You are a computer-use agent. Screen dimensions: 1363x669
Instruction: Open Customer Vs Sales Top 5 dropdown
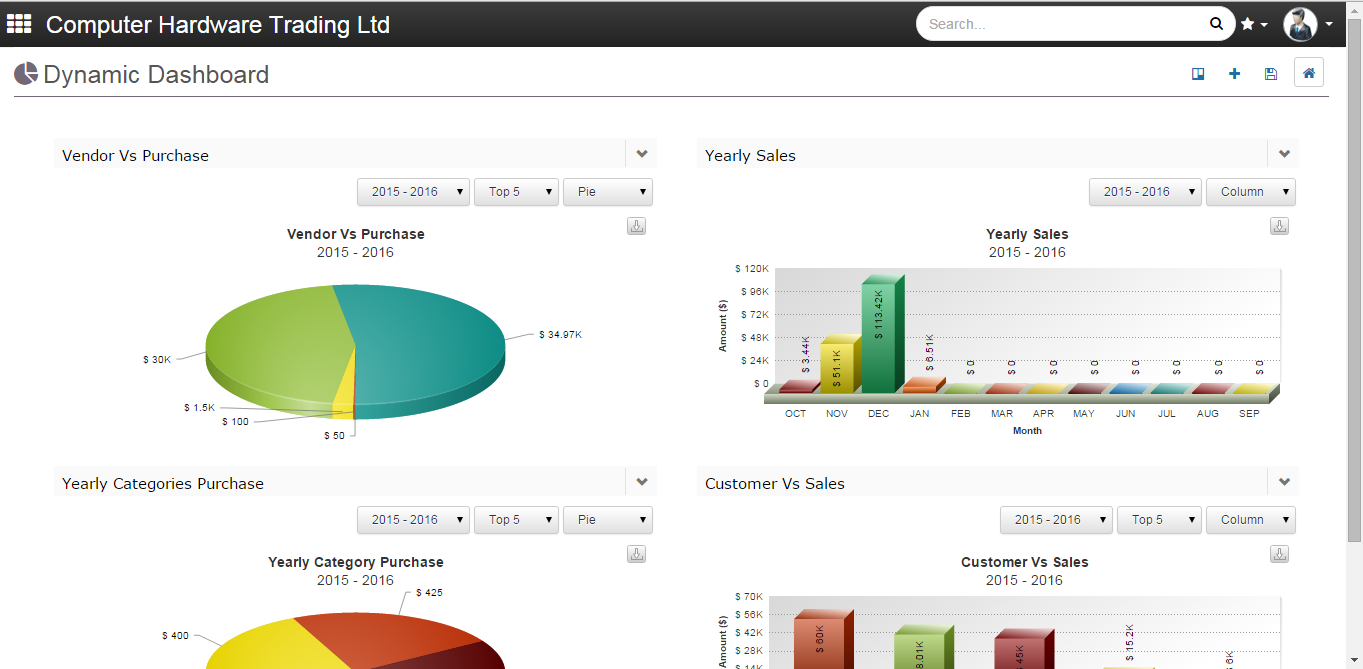tap(1159, 520)
